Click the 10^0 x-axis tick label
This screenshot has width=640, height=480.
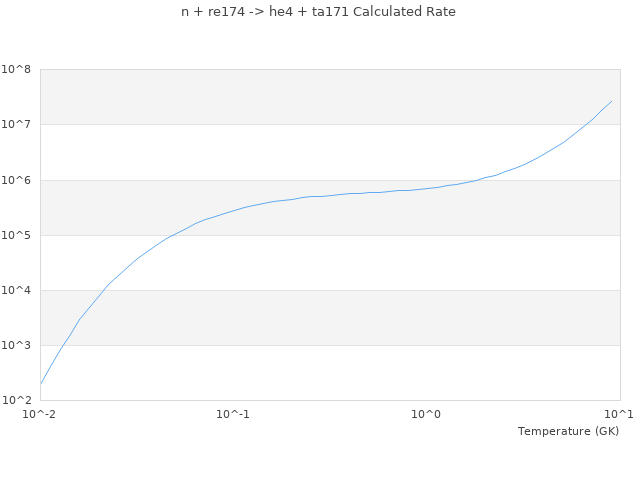click(x=426, y=414)
